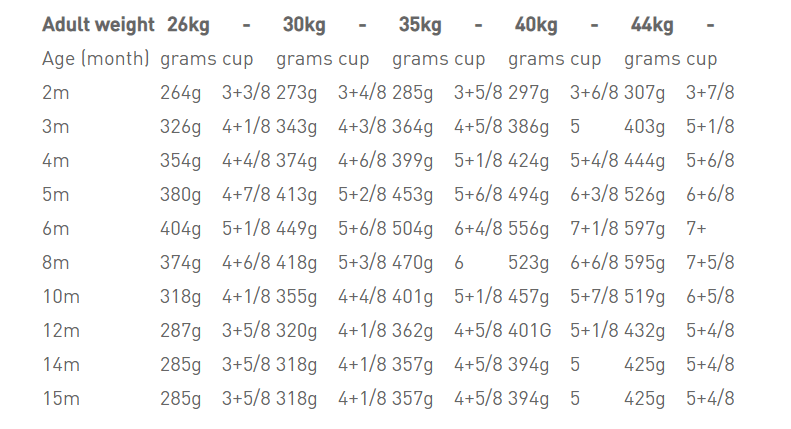Select the 432g value in 12m row

pos(644,330)
